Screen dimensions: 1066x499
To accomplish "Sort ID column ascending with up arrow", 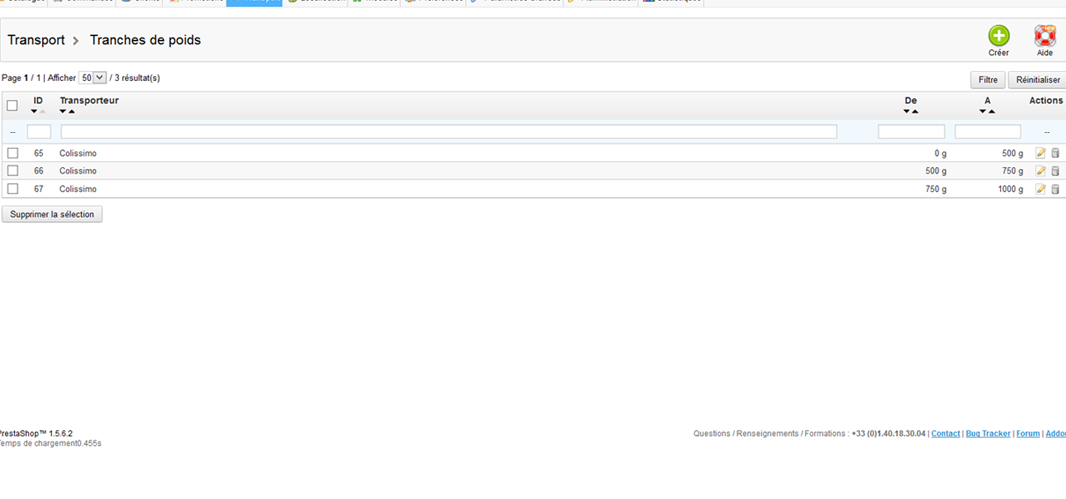I will (x=43, y=111).
